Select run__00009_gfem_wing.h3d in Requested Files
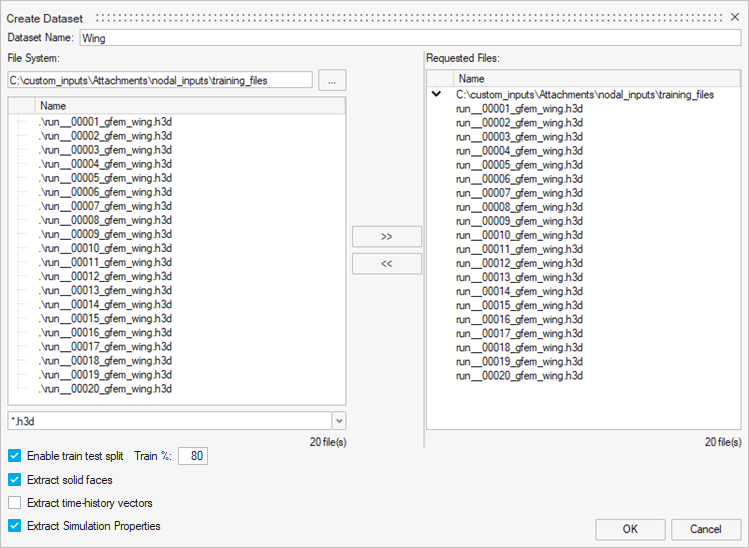Screen dimensions: 749x548 point(519,221)
